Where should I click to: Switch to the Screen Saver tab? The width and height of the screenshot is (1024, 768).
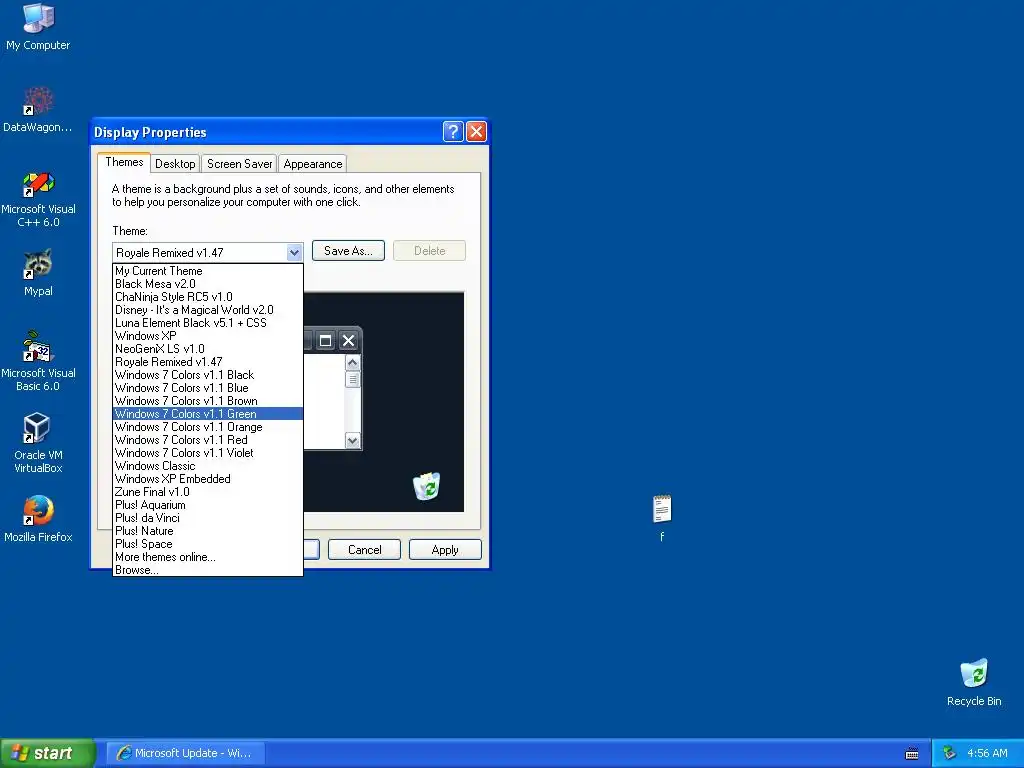click(x=239, y=164)
